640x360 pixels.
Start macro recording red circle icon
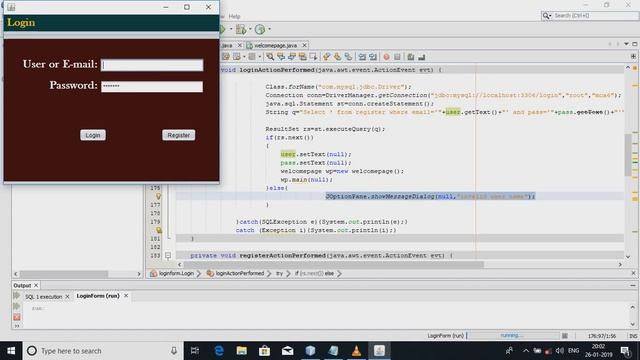pyautogui.click(x=386, y=57)
